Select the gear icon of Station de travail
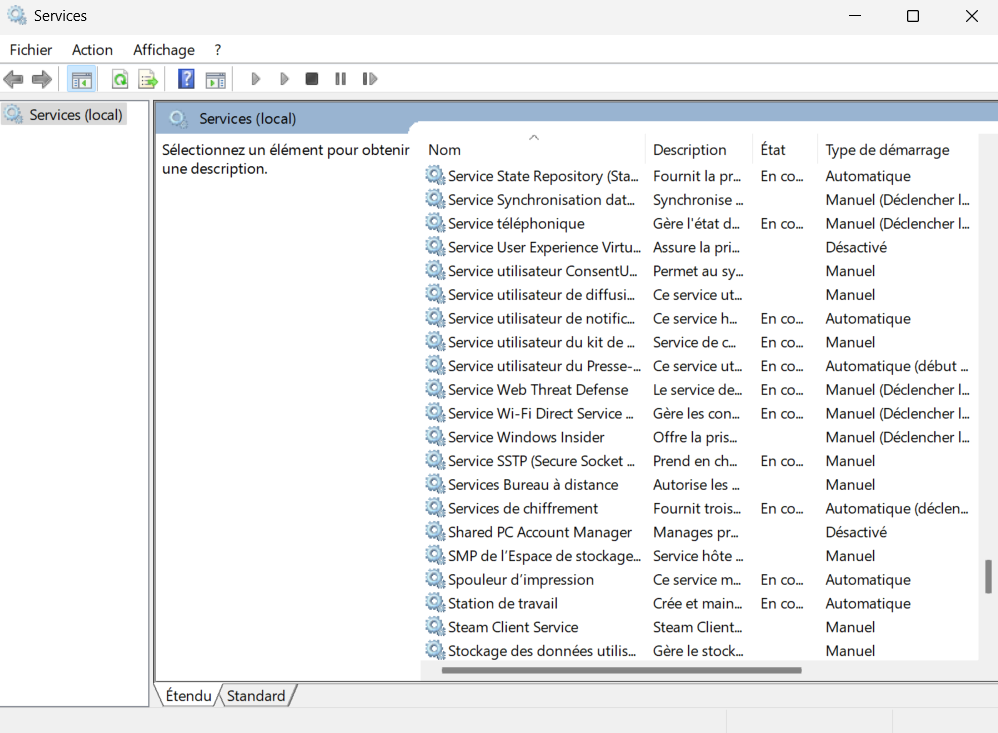This screenshot has width=998, height=733. point(435,603)
